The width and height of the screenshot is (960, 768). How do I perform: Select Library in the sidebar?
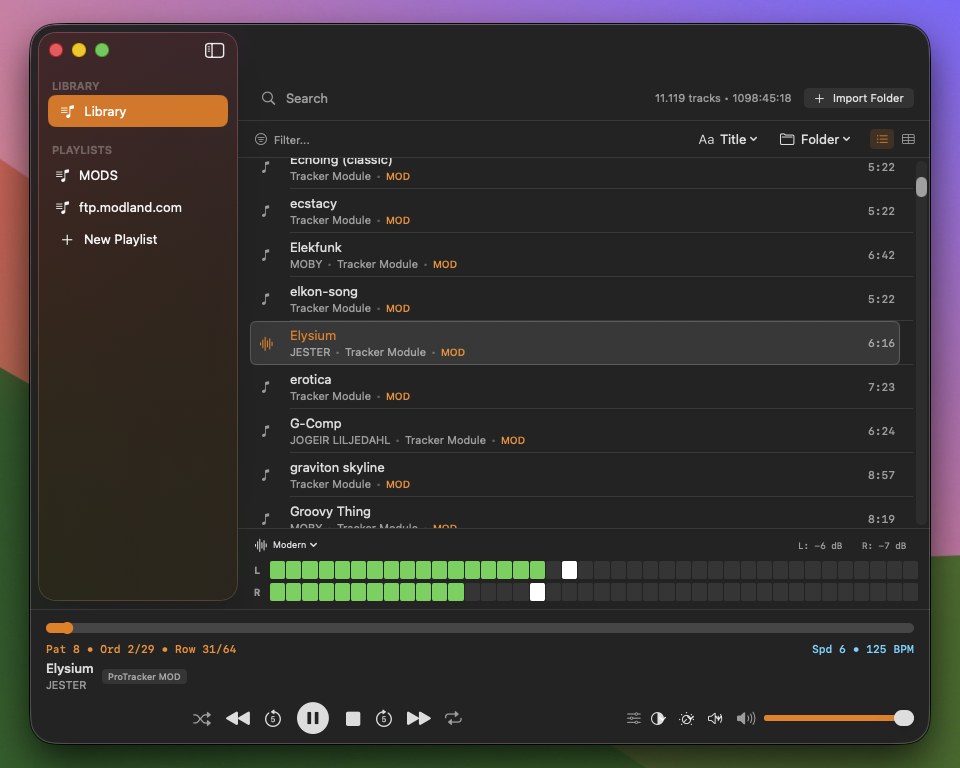pyautogui.click(x=138, y=111)
